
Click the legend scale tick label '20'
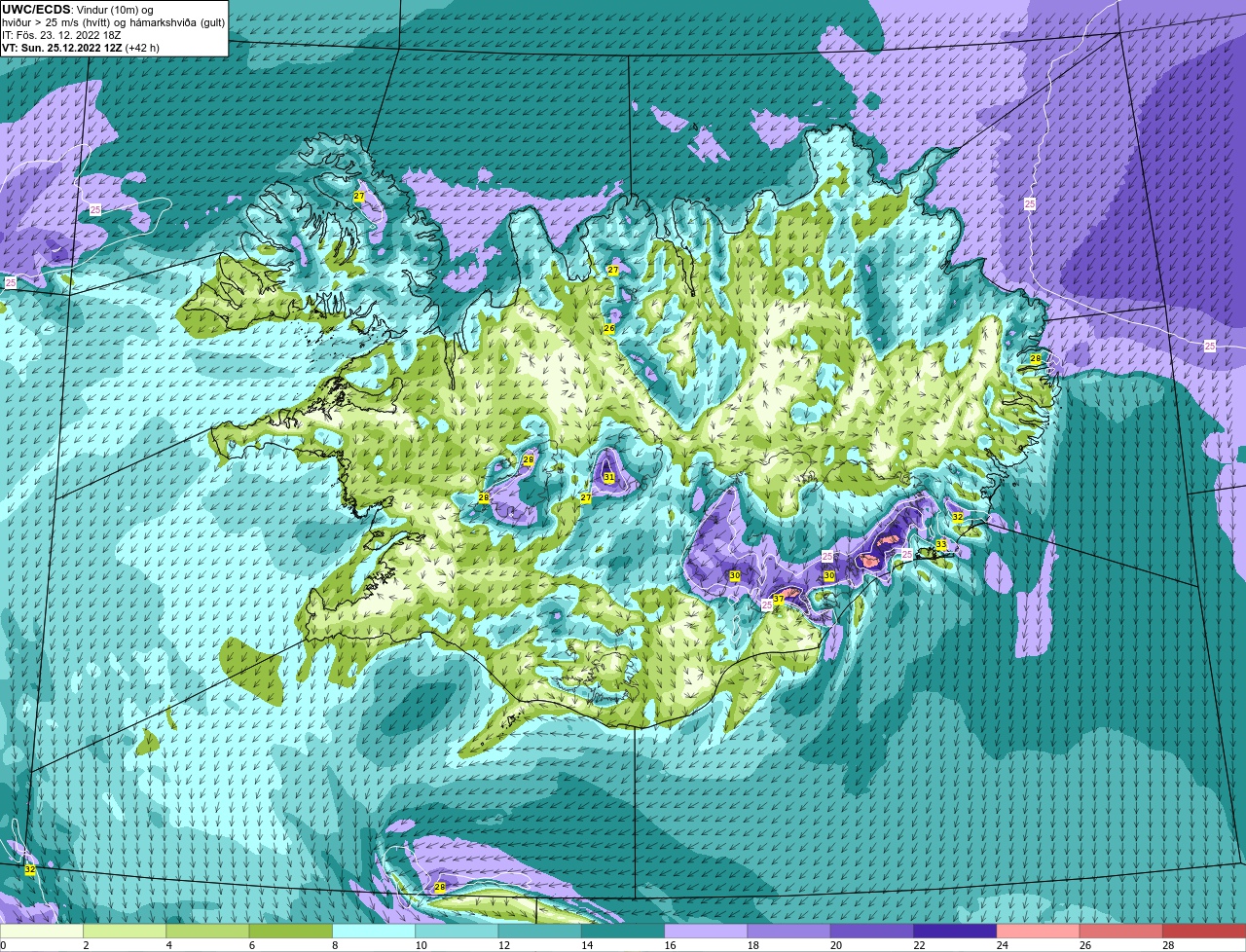click(835, 945)
